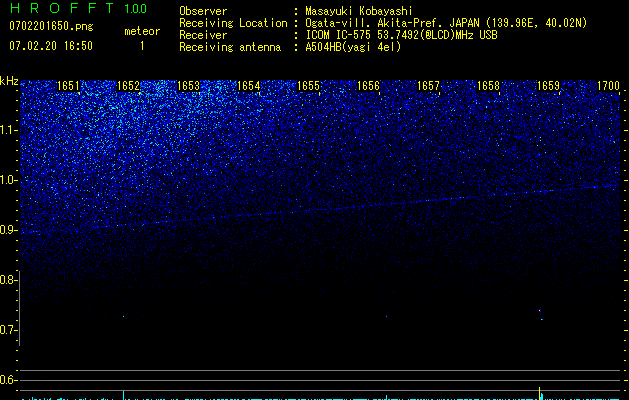
Task: Click the 1653 time marker
Action: (x=189, y=86)
